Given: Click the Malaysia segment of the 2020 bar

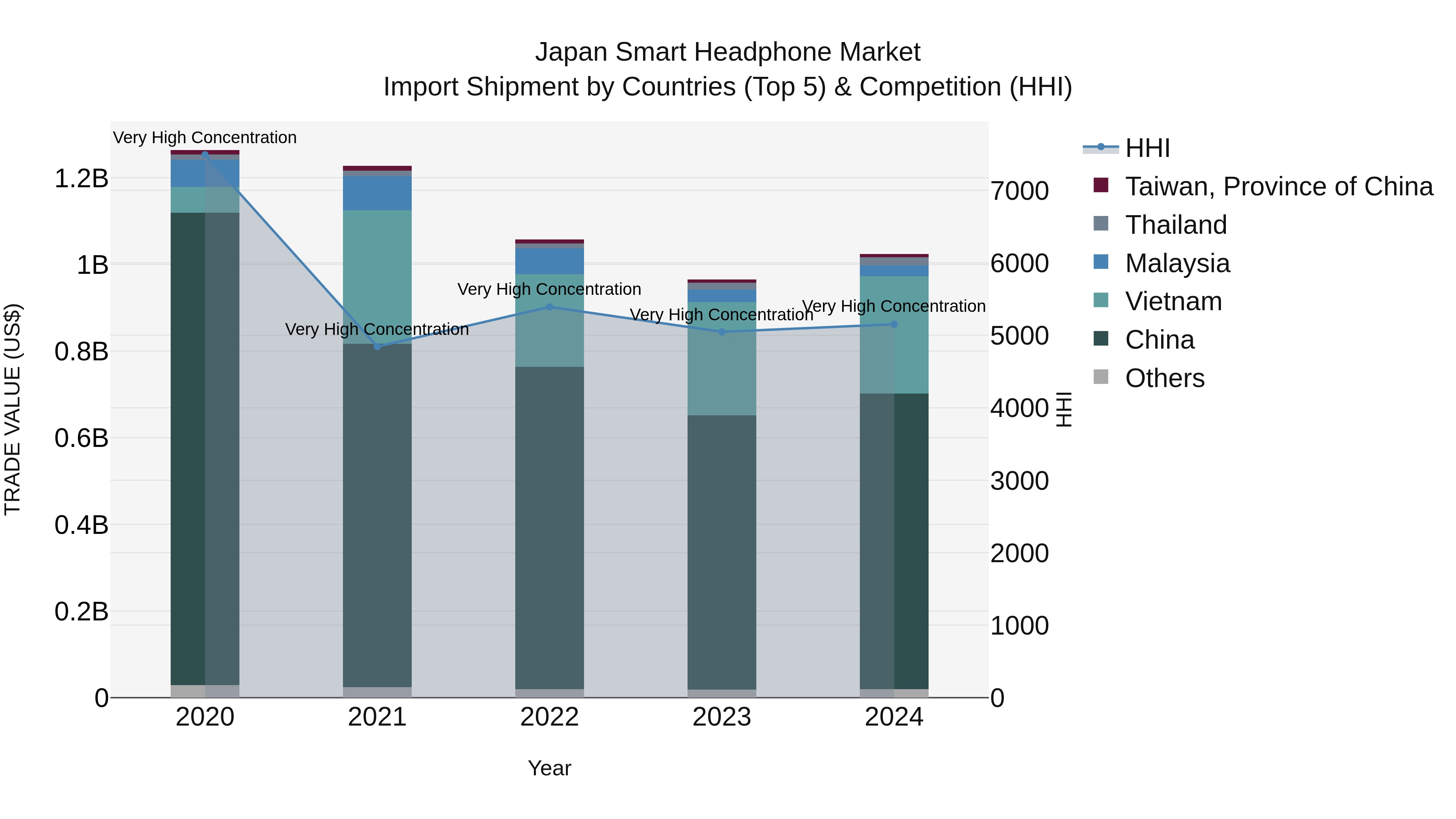Looking at the screenshot, I should coord(205,174).
